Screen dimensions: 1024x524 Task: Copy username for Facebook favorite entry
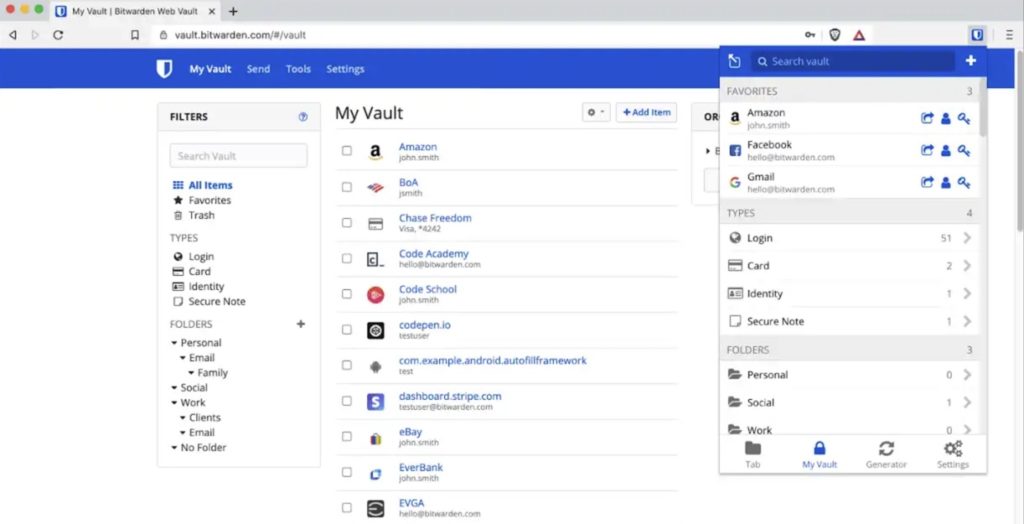945,151
